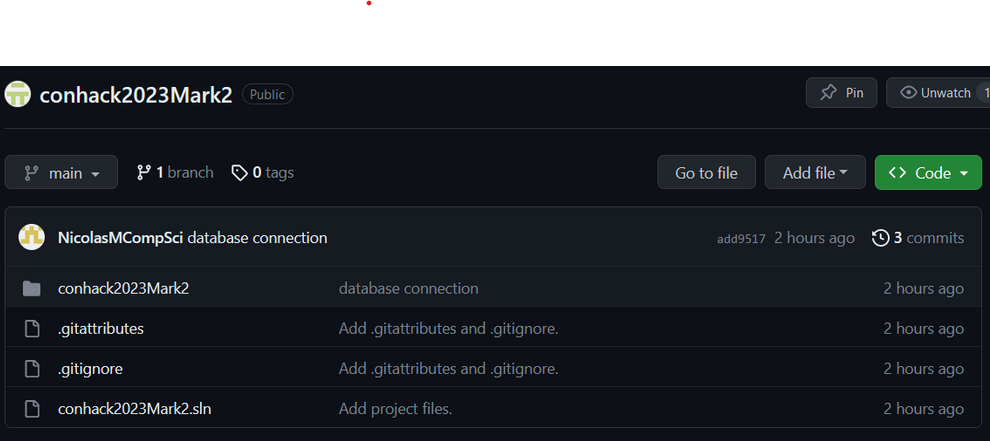The image size is (990, 441).
Task: Open latest commit message database connection
Action: (258, 238)
